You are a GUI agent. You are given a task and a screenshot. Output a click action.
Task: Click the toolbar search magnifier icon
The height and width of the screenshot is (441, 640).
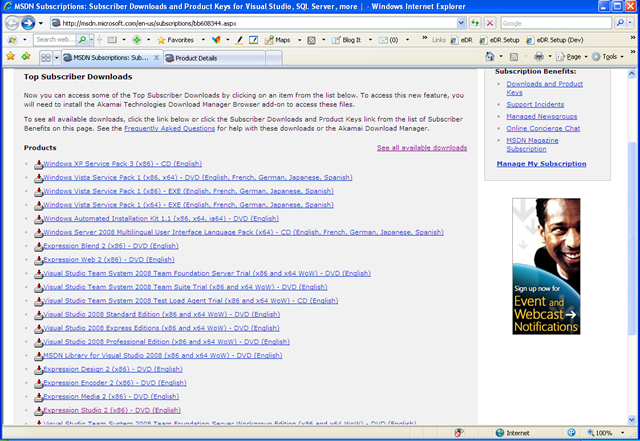[x=82, y=40]
